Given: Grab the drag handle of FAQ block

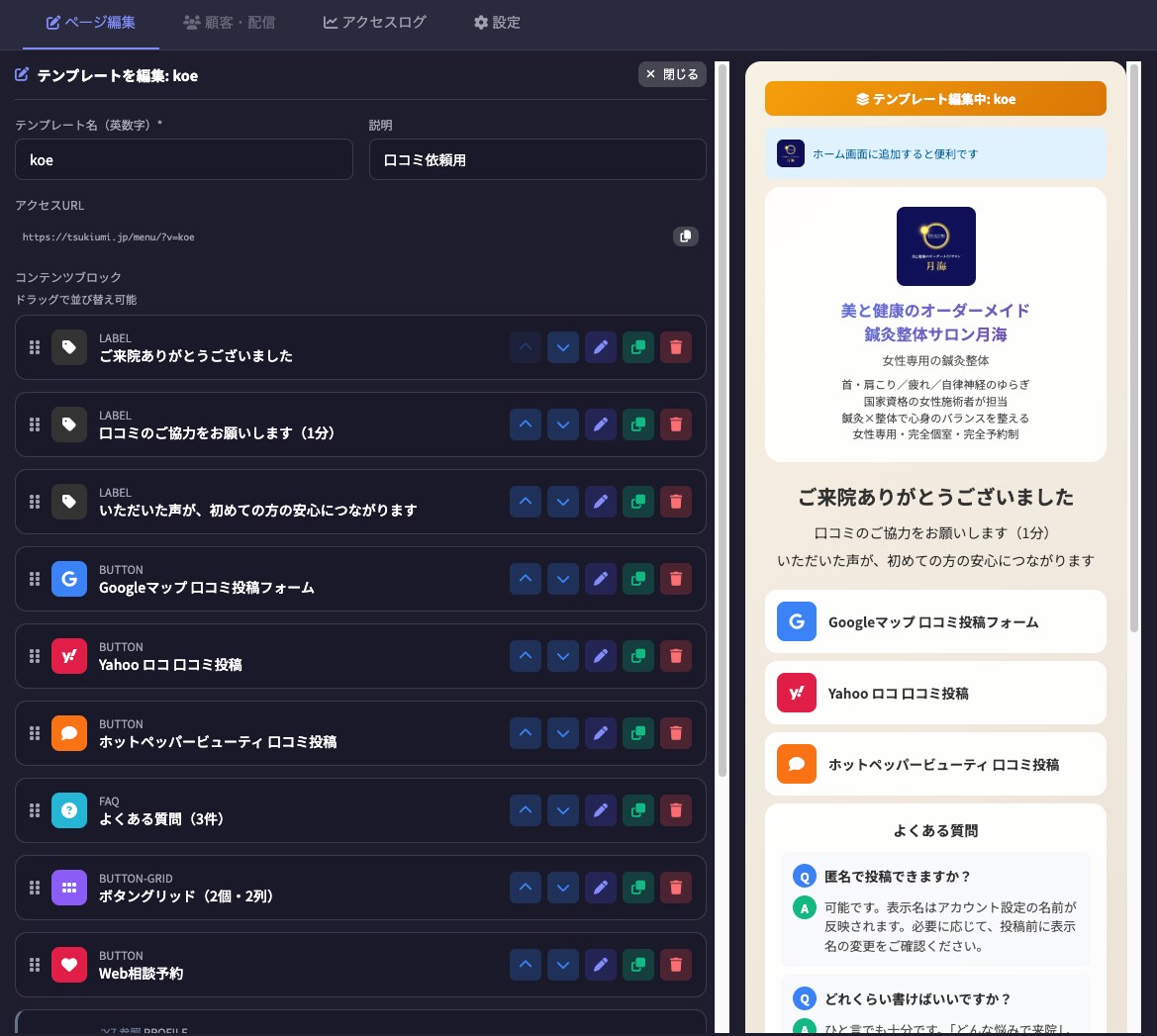Looking at the screenshot, I should click(x=35, y=810).
